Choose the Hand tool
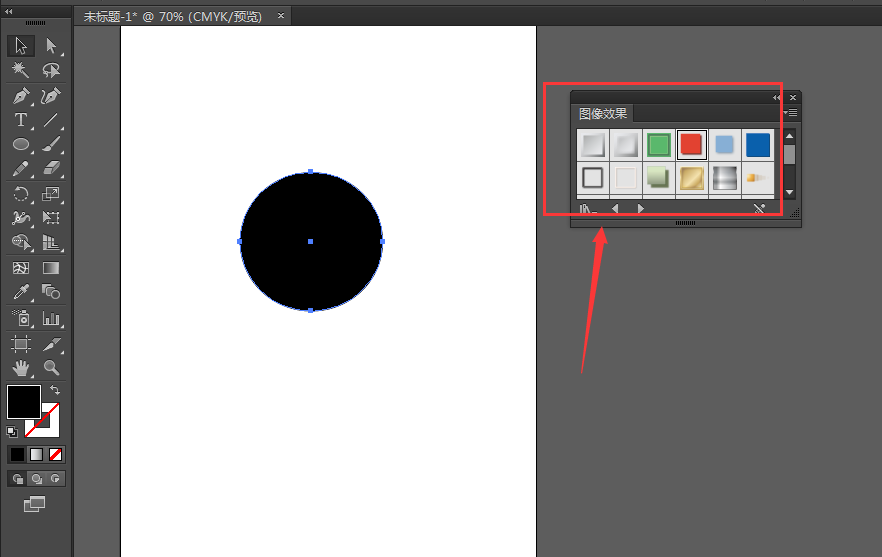 (x=21, y=368)
